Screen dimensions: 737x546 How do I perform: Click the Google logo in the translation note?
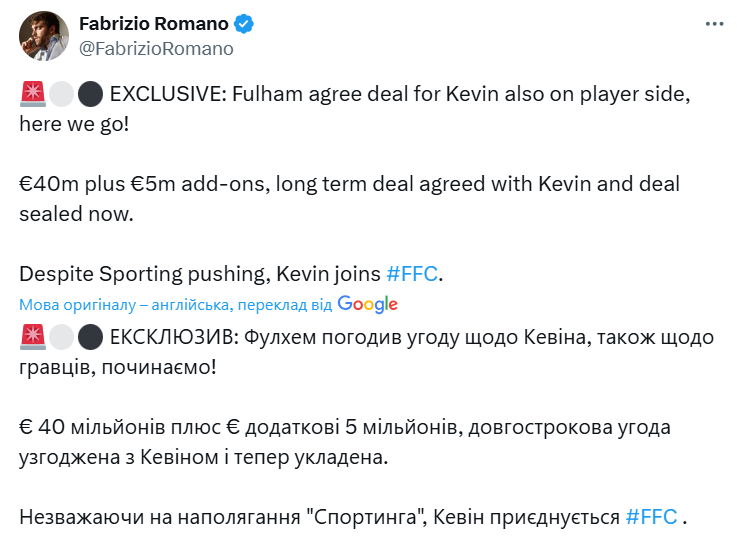[367, 304]
